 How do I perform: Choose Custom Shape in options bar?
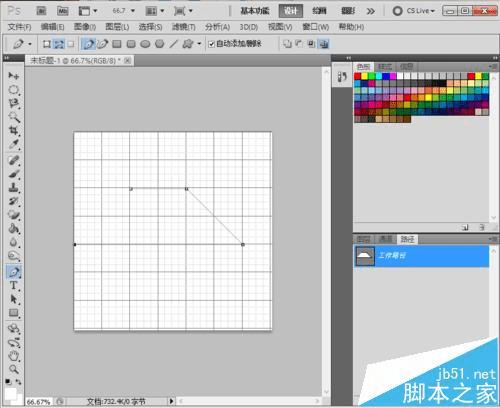point(188,44)
